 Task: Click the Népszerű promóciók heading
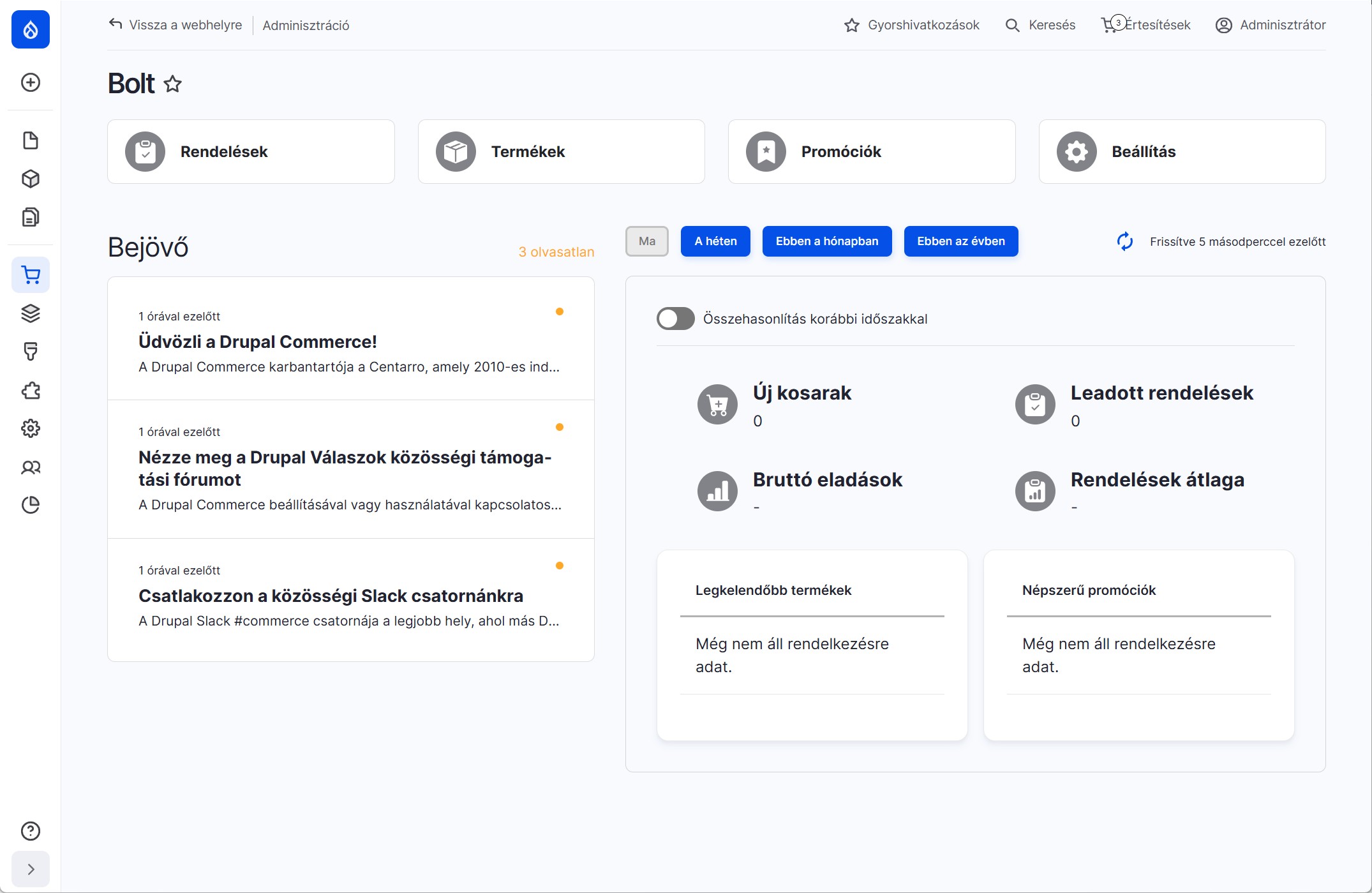pyautogui.click(x=1089, y=590)
